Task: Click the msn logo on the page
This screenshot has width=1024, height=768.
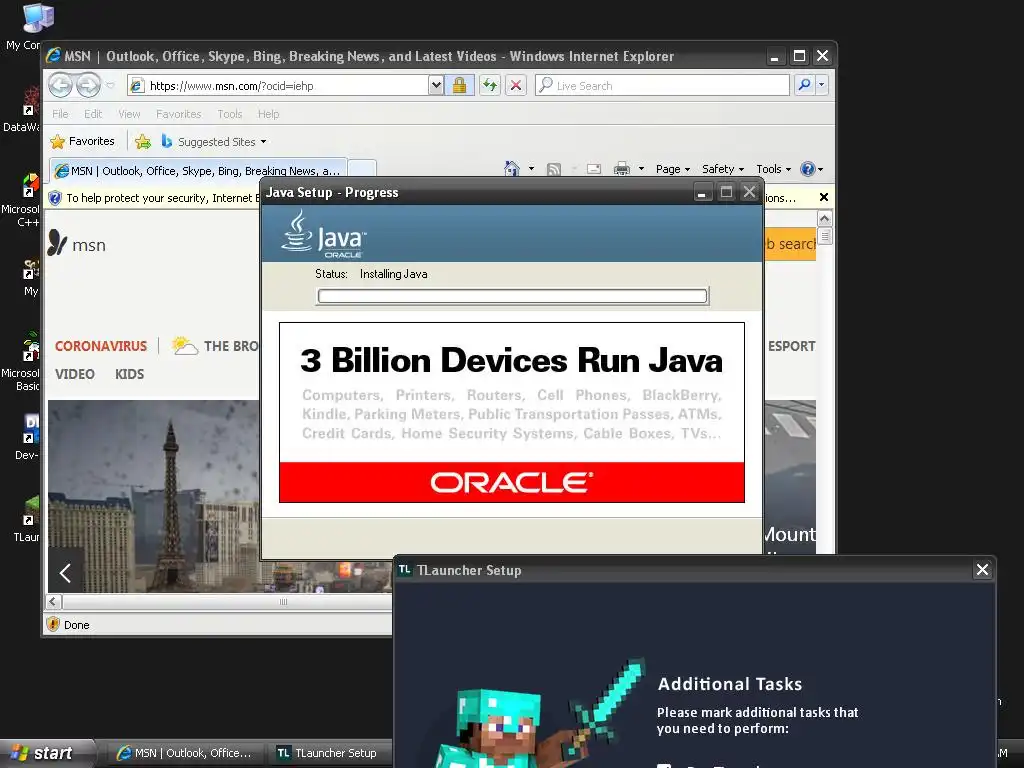Action: coord(76,244)
